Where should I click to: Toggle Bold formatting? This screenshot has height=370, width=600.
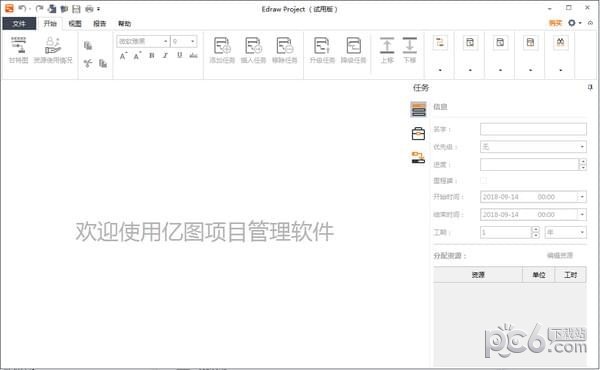(x=152, y=55)
